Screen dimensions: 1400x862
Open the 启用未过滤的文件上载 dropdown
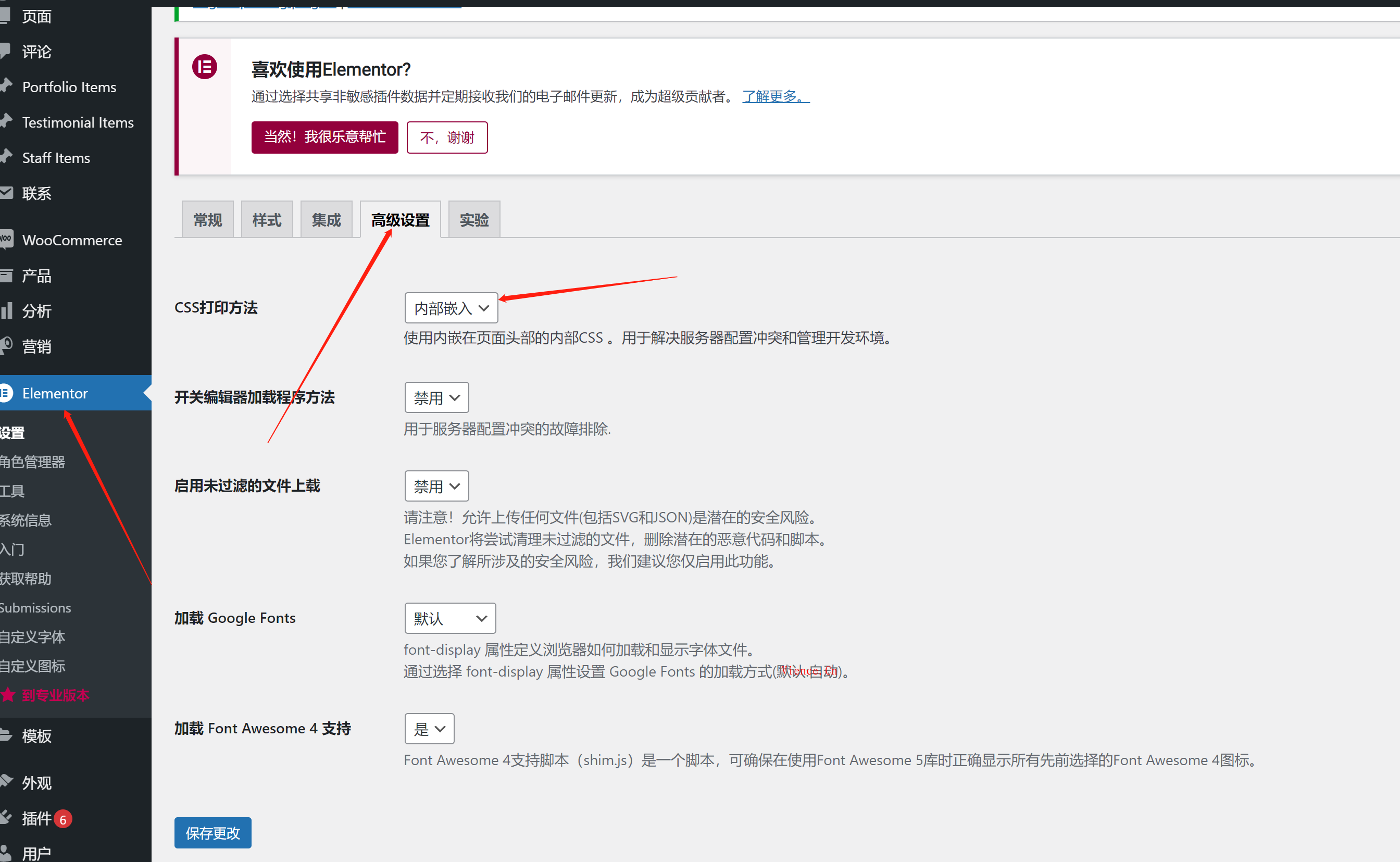click(x=436, y=486)
